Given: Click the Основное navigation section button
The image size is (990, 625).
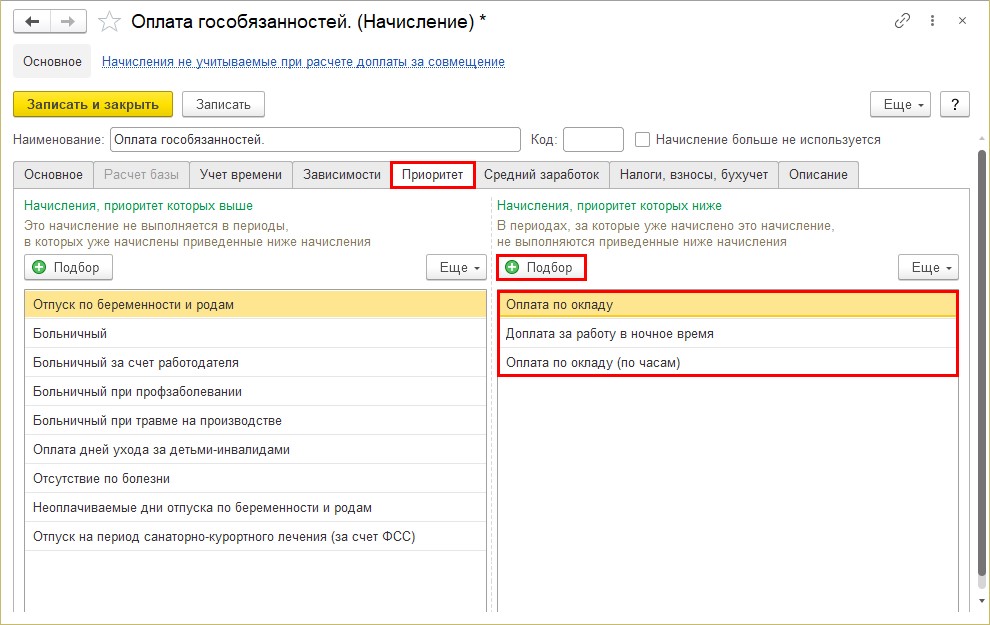Looking at the screenshot, I should 52,61.
